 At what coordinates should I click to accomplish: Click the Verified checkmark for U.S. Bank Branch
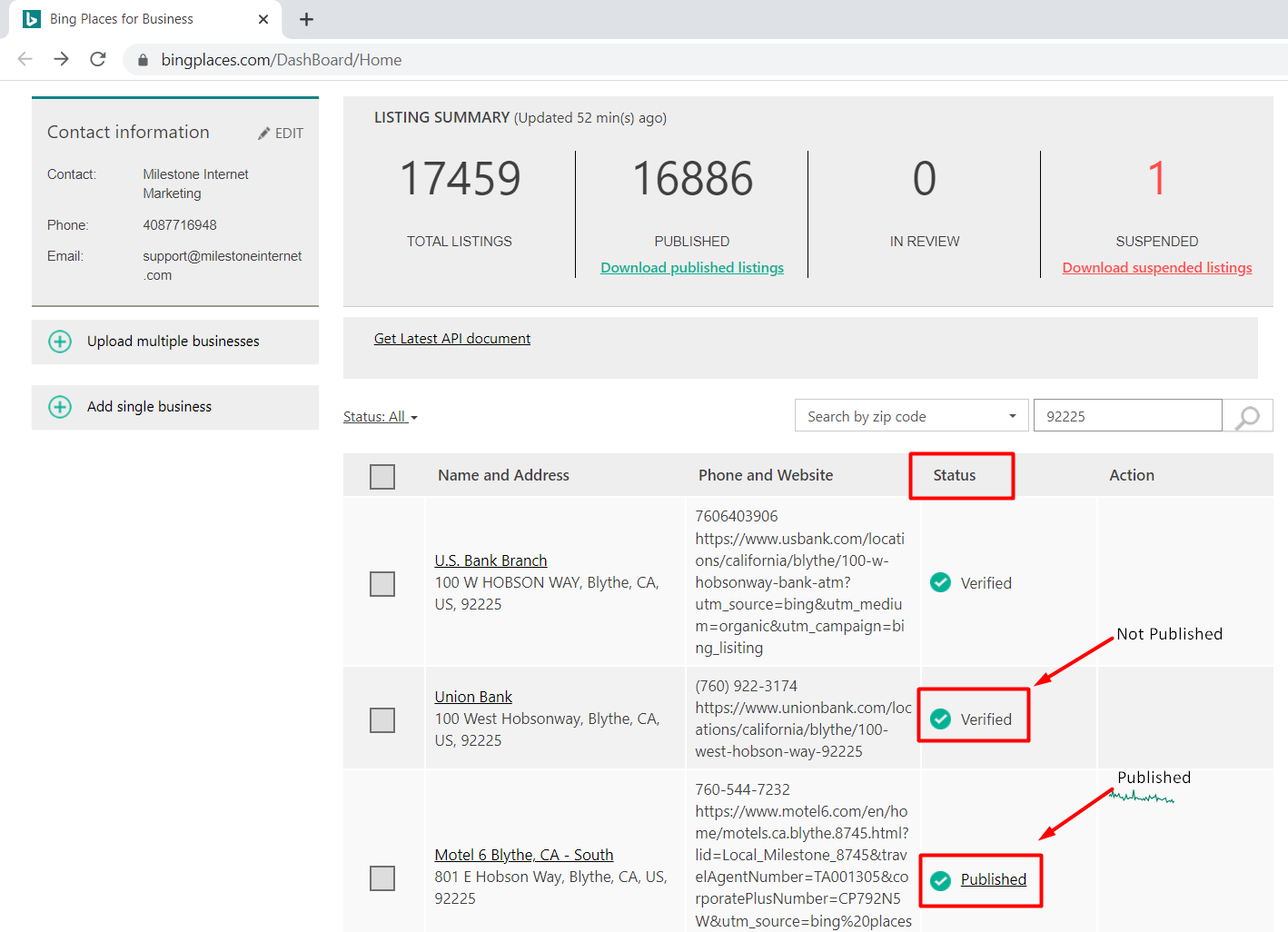point(941,582)
